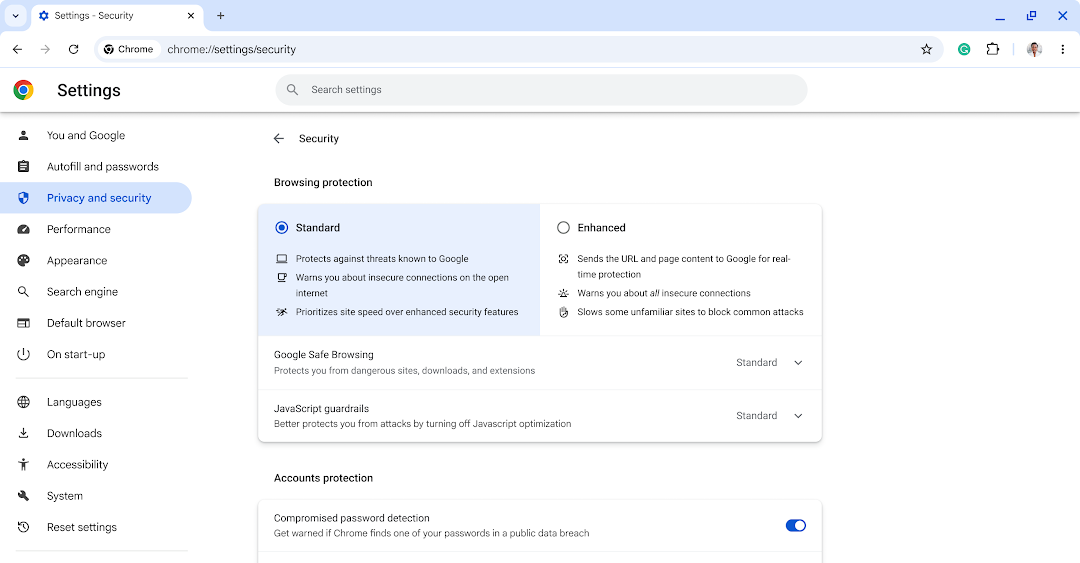This screenshot has width=1080, height=563.
Task: Select the Standard browsing protection radio
Action: (x=282, y=228)
